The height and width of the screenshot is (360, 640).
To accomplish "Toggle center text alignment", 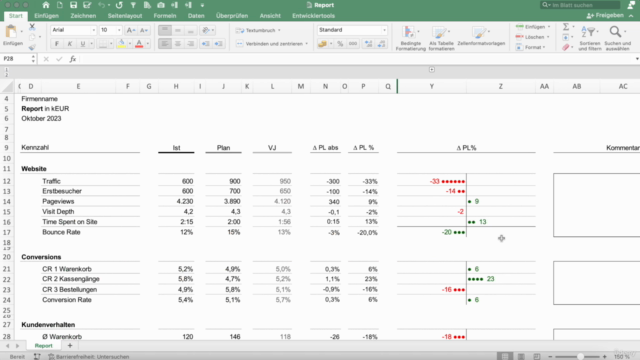I will click(x=178, y=44).
